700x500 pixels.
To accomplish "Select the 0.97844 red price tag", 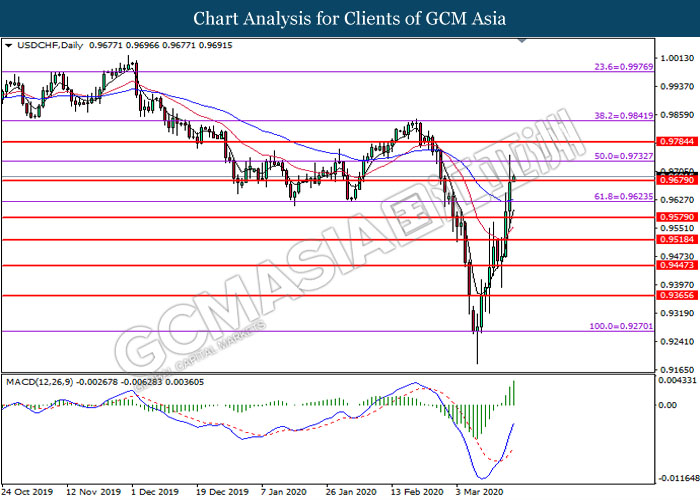I will pos(677,142).
